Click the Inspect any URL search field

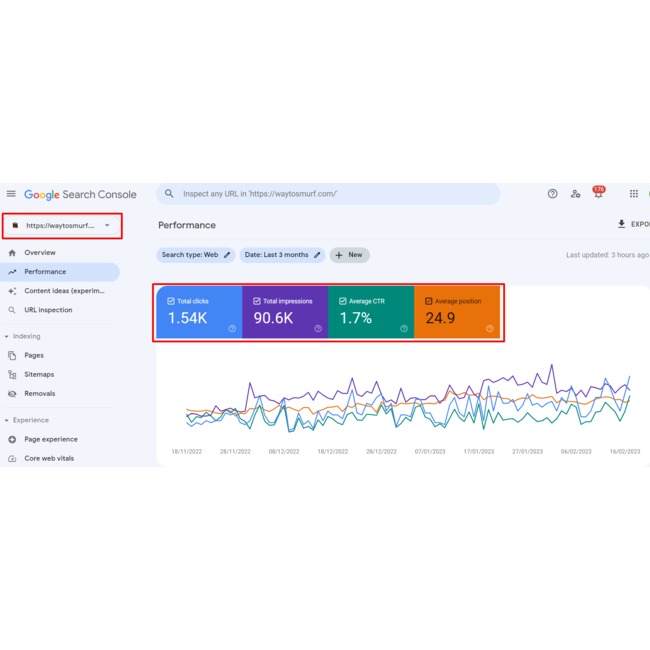pyautogui.click(x=330, y=194)
